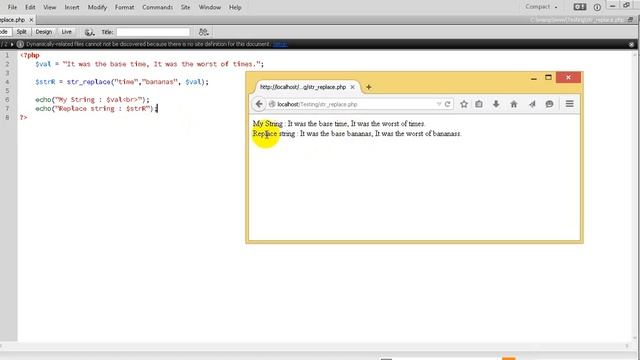Viewport: 640px width, 360px height.
Task: Open the Insert menu
Action: pos(72,7)
